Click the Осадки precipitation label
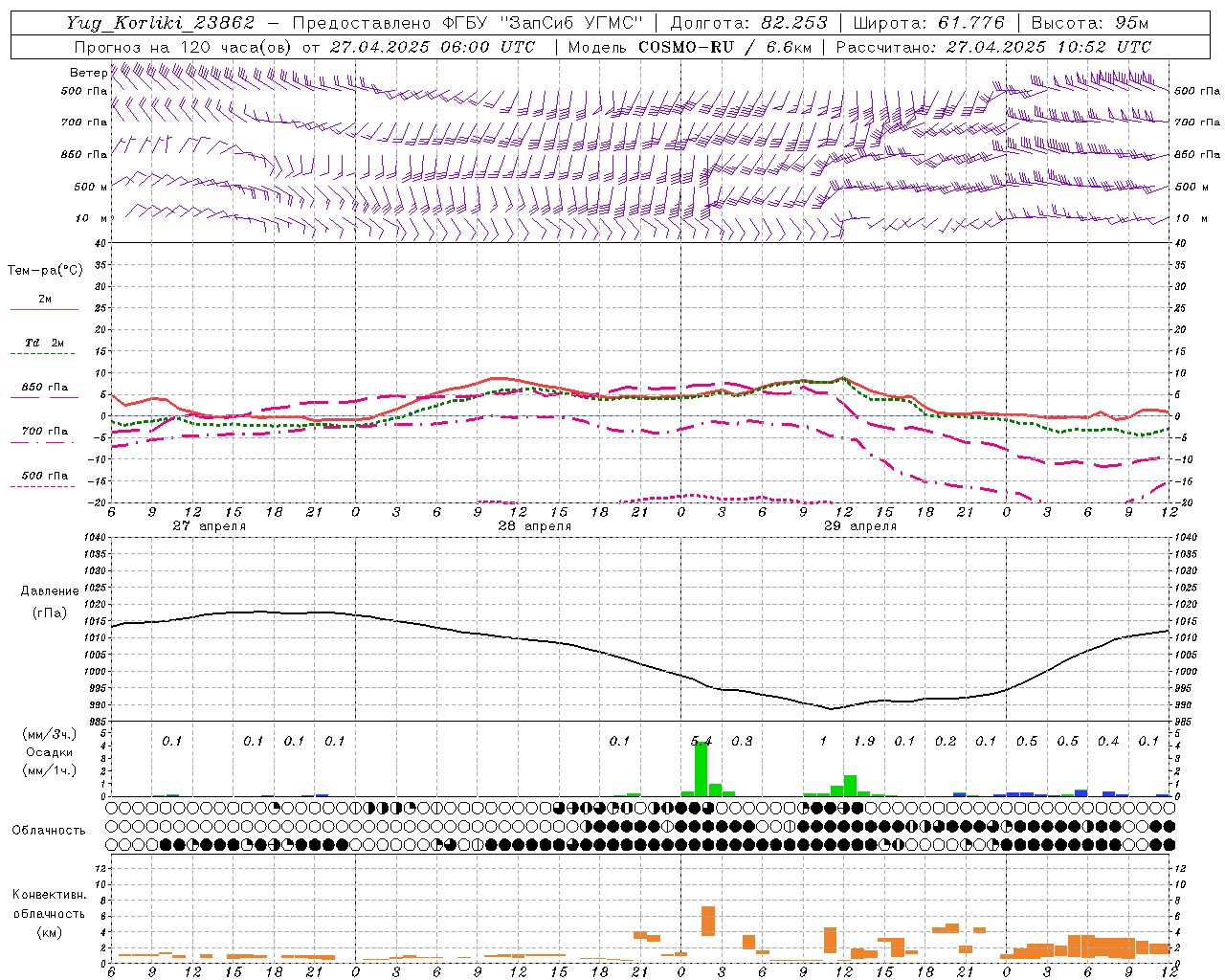 click(49, 752)
